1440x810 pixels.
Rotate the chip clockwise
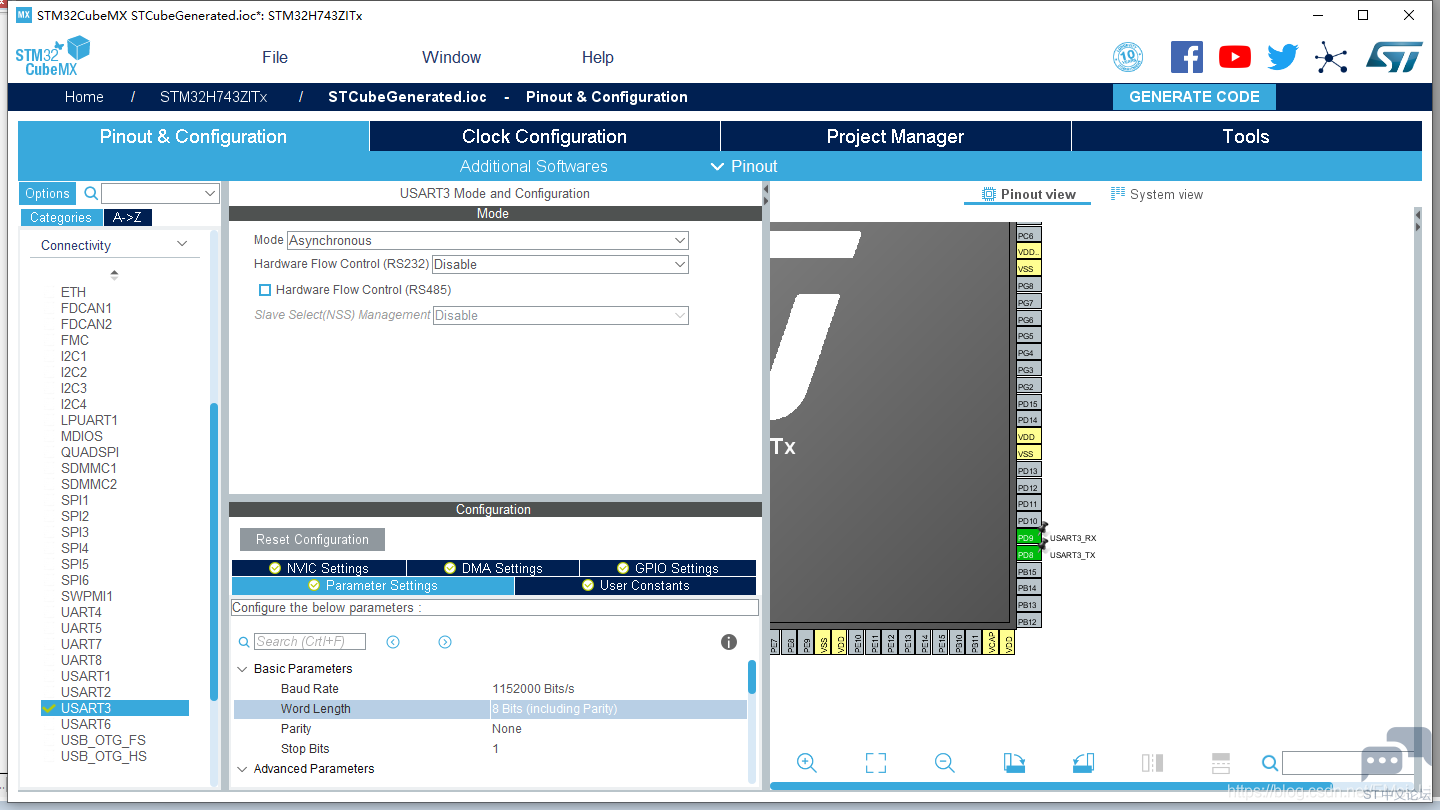pyautogui.click(x=1014, y=763)
